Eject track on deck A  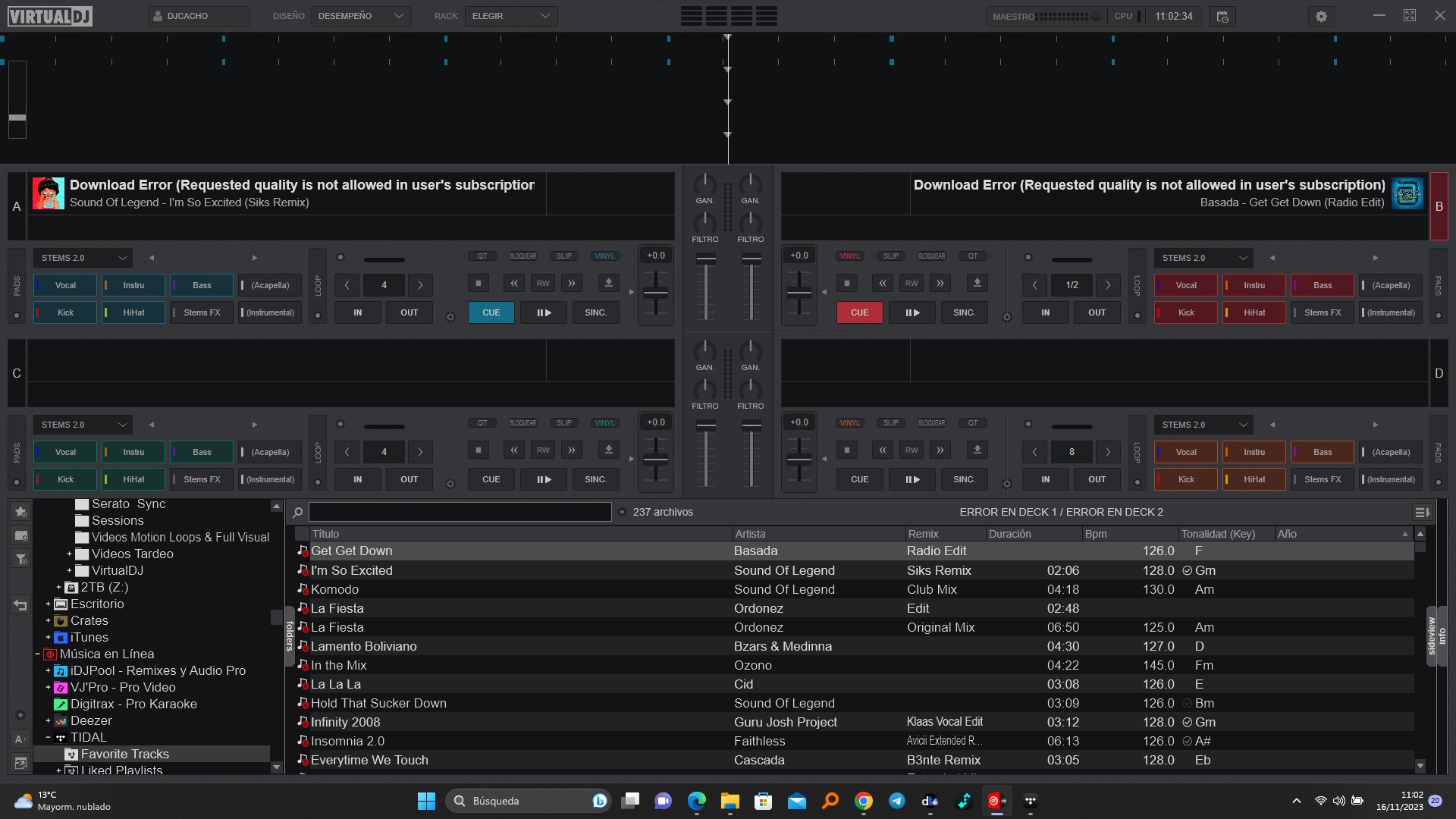click(x=608, y=283)
